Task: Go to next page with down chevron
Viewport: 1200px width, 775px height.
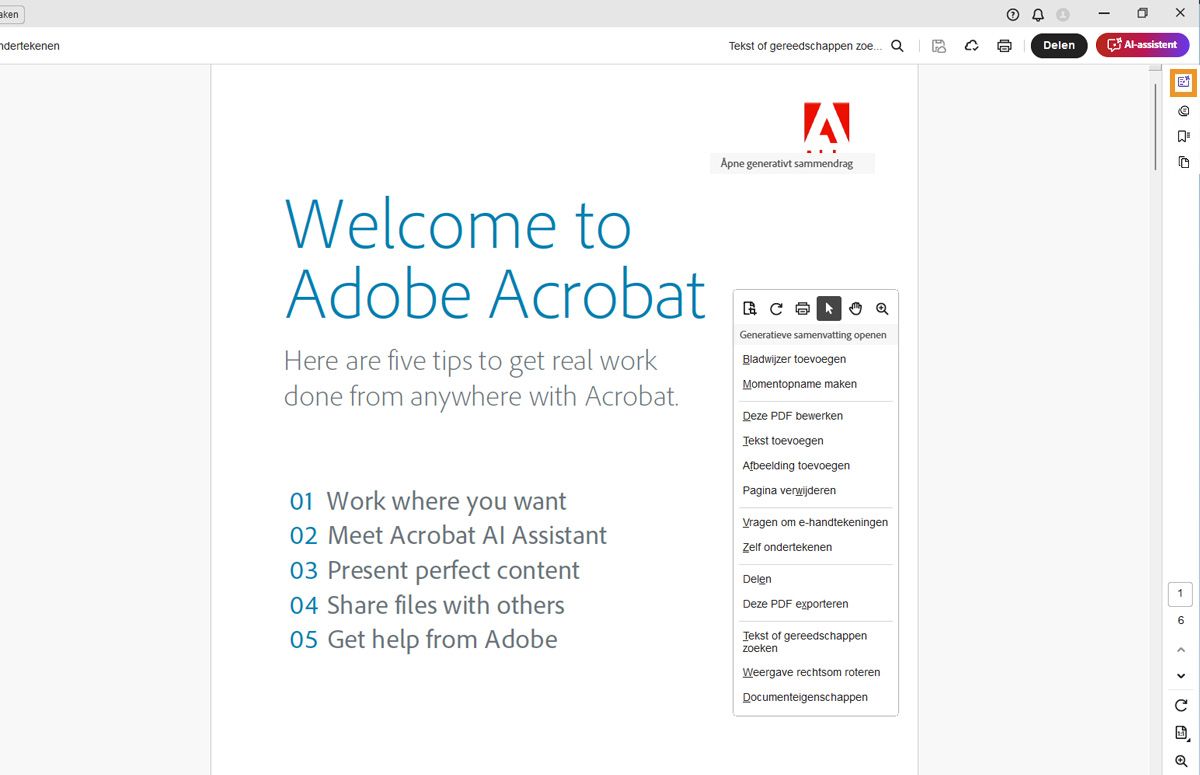Action: [x=1181, y=676]
